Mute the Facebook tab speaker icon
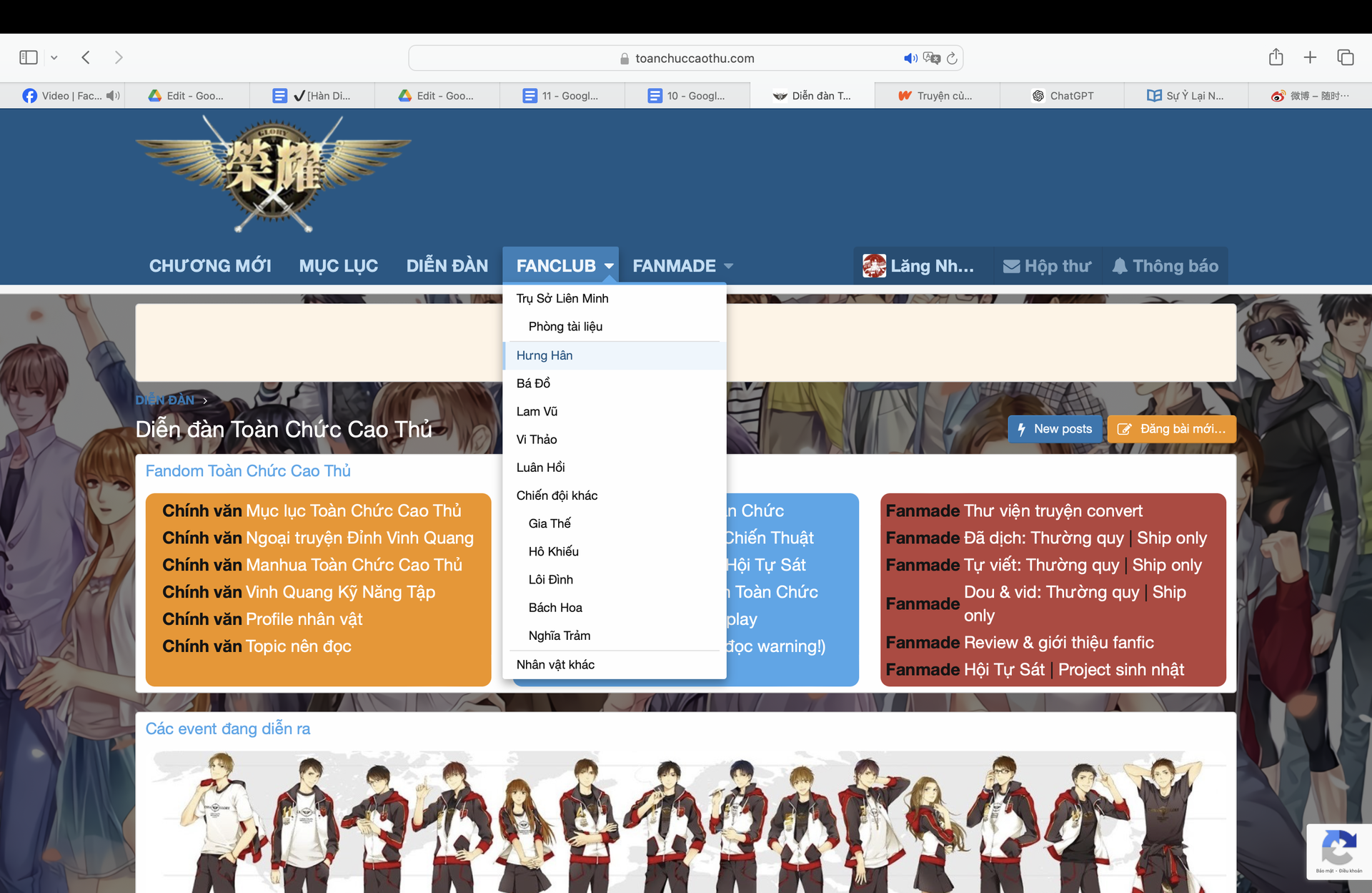Image resolution: width=1372 pixels, height=893 pixels. coord(113,96)
